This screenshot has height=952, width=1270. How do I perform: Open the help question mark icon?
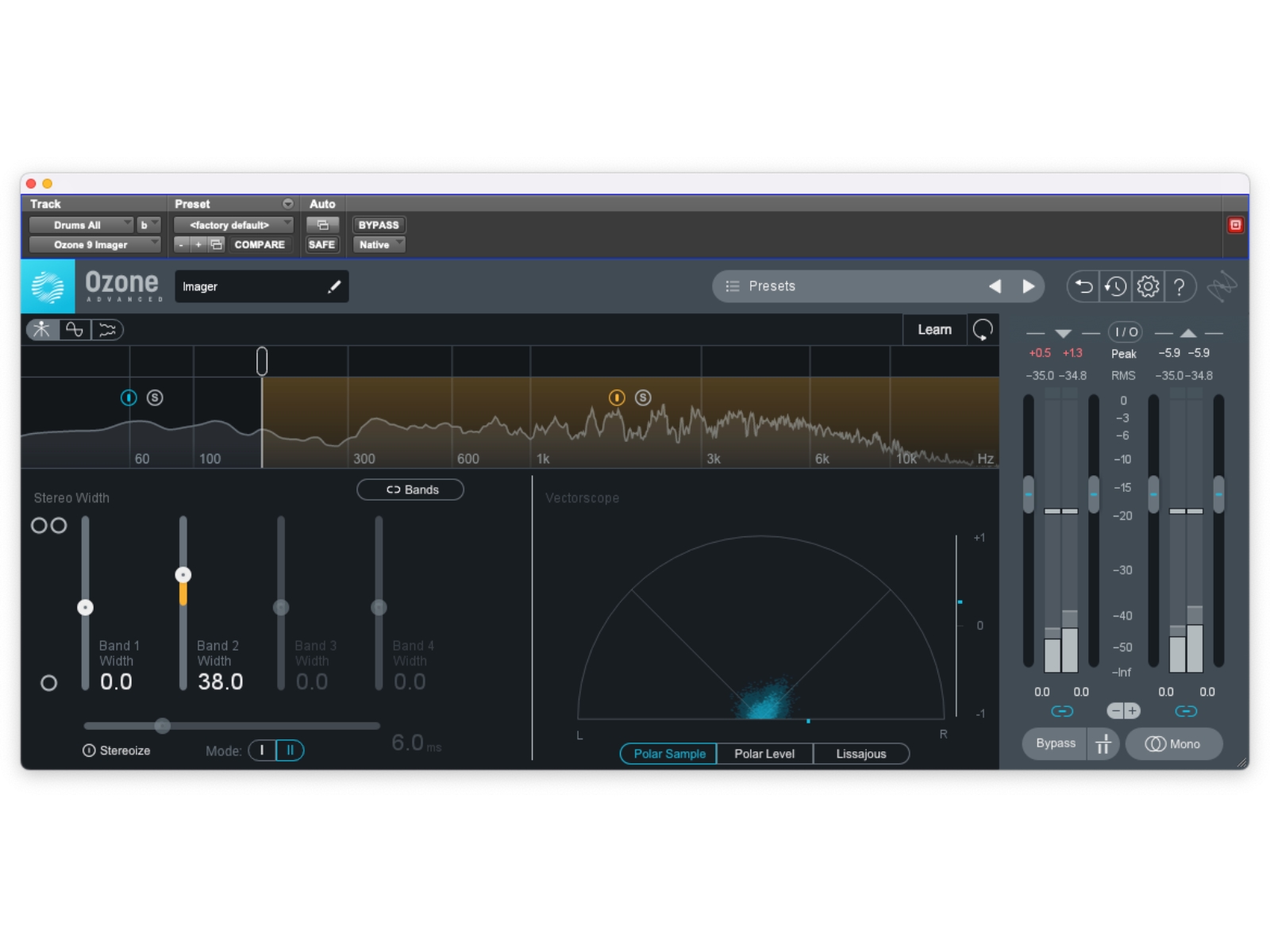1180,286
